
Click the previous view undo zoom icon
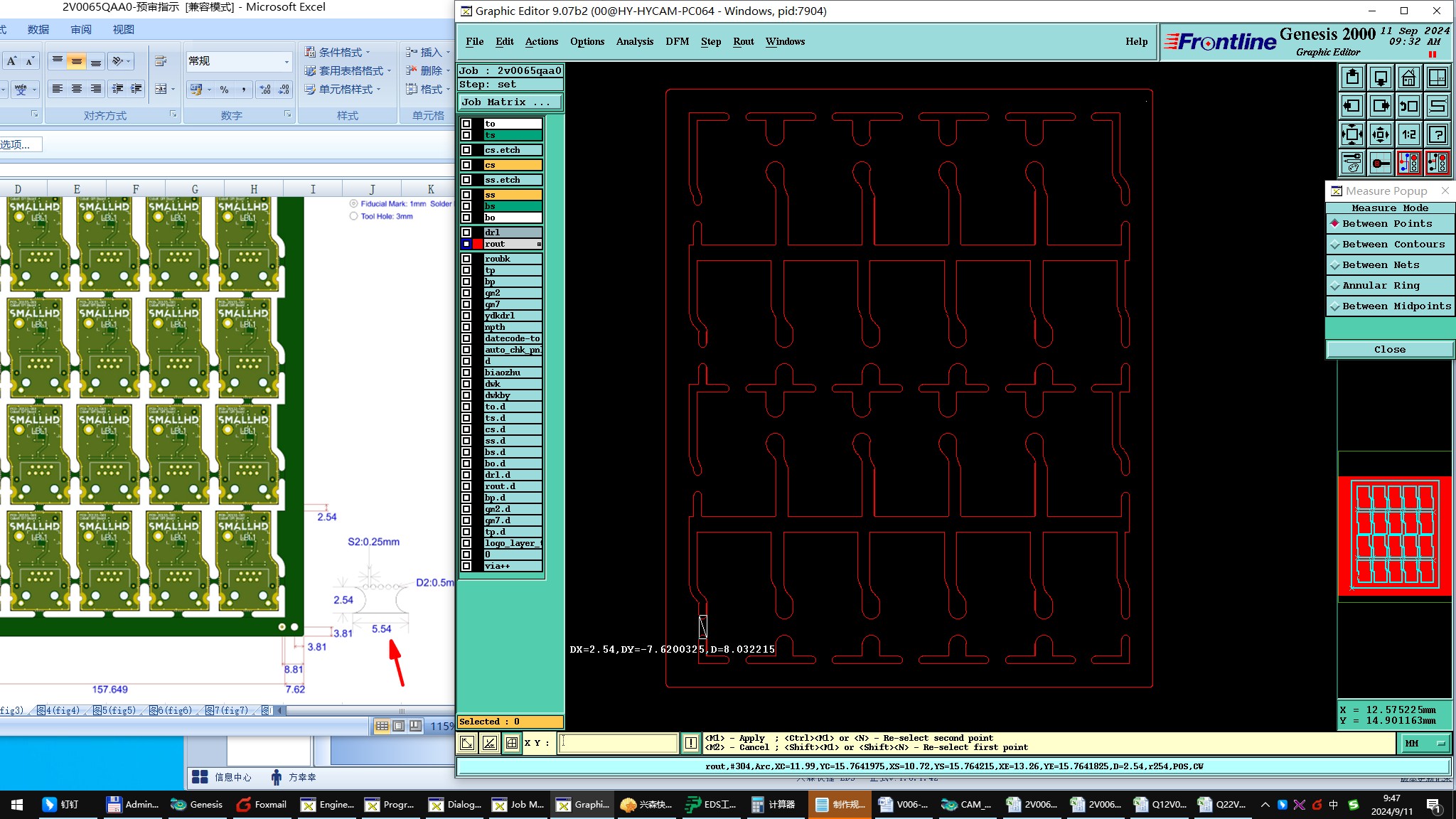tap(1408, 107)
